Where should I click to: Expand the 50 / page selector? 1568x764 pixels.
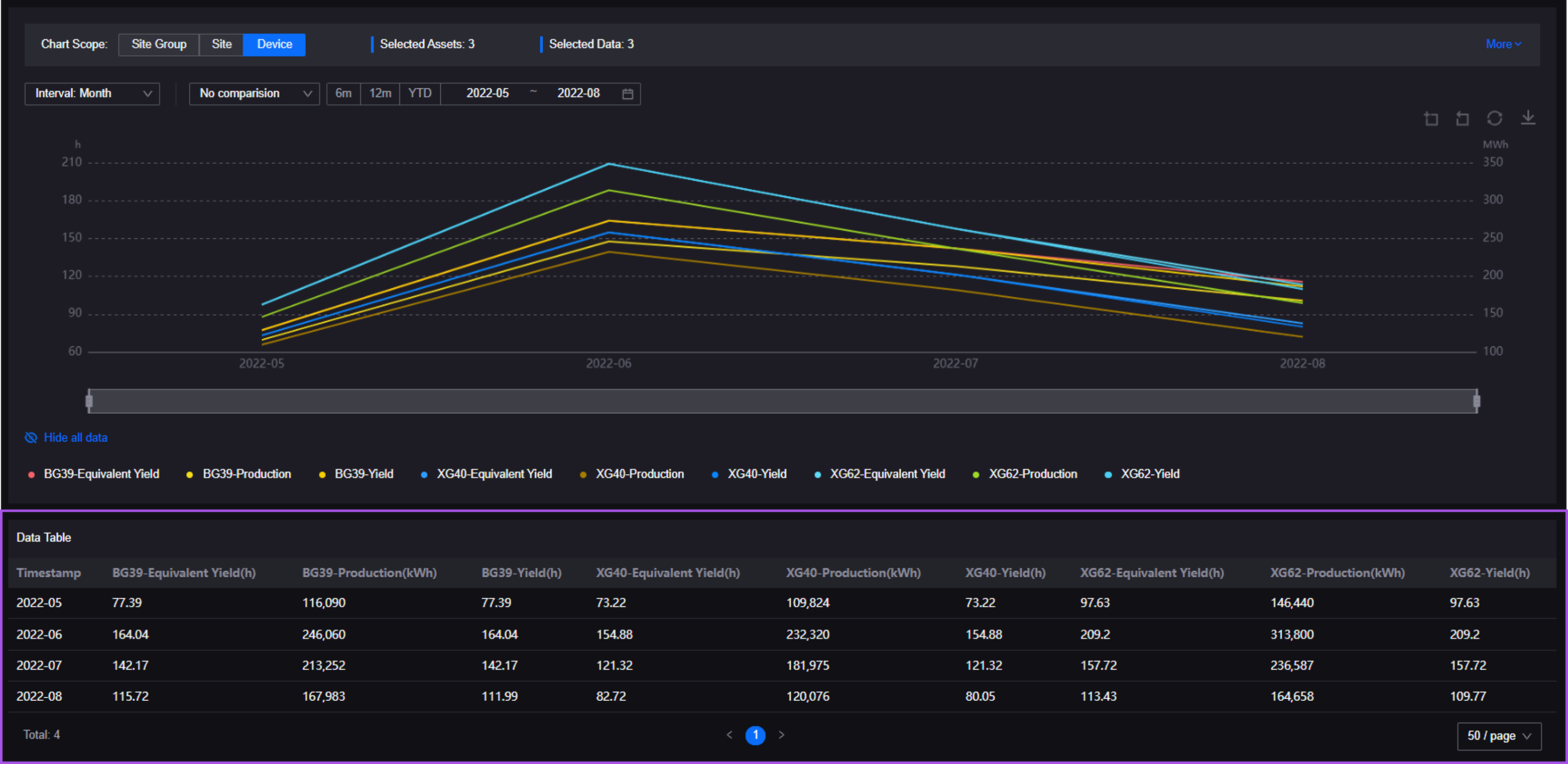click(1499, 736)
